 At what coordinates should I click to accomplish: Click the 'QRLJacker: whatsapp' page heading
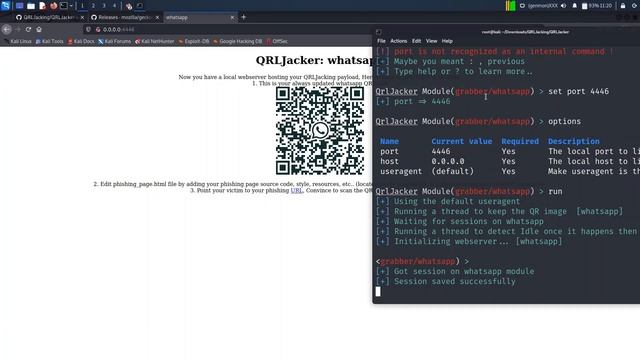[314, 60]
